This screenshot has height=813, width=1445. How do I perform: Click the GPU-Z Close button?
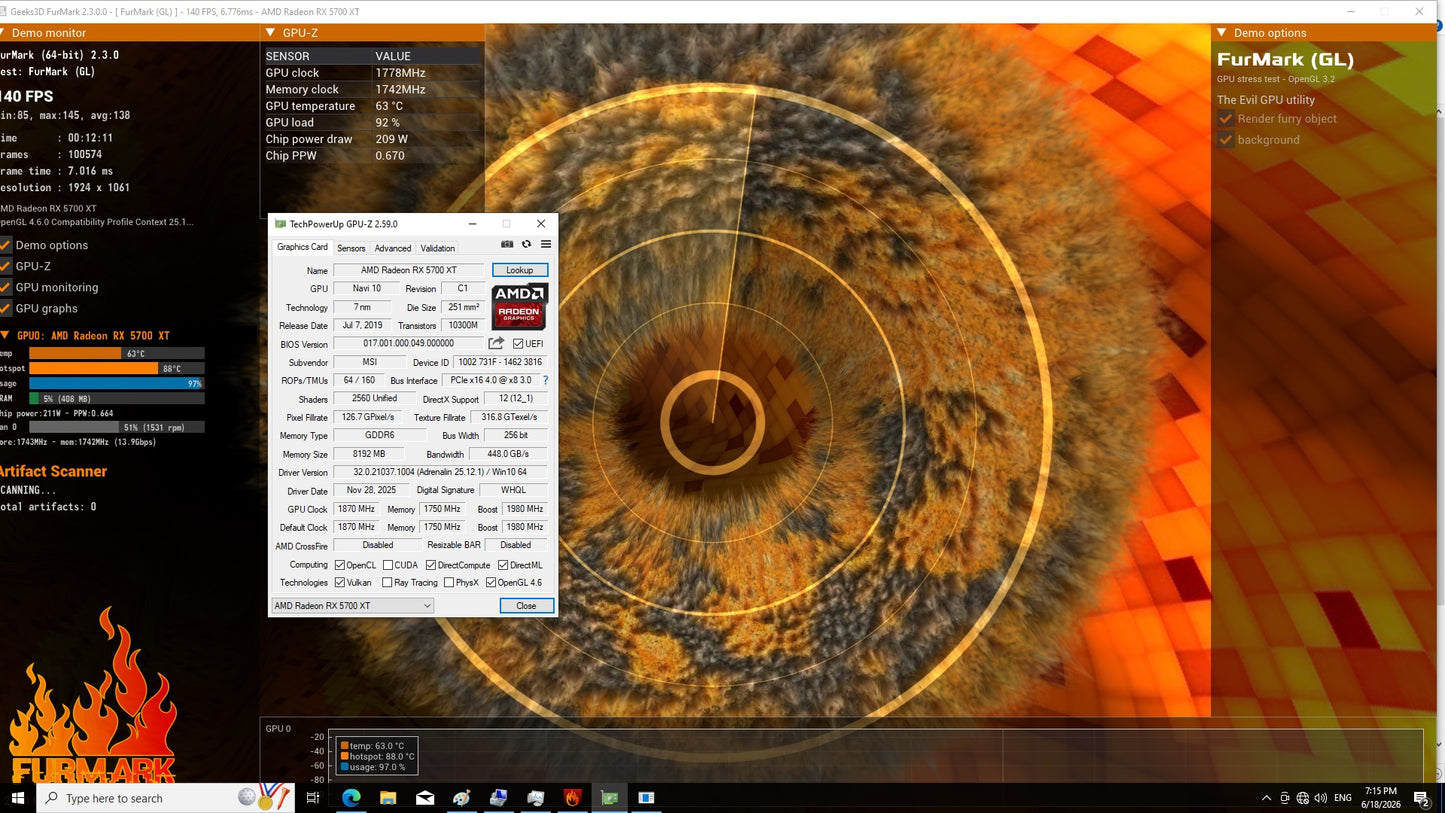click(x=526, y=606)
